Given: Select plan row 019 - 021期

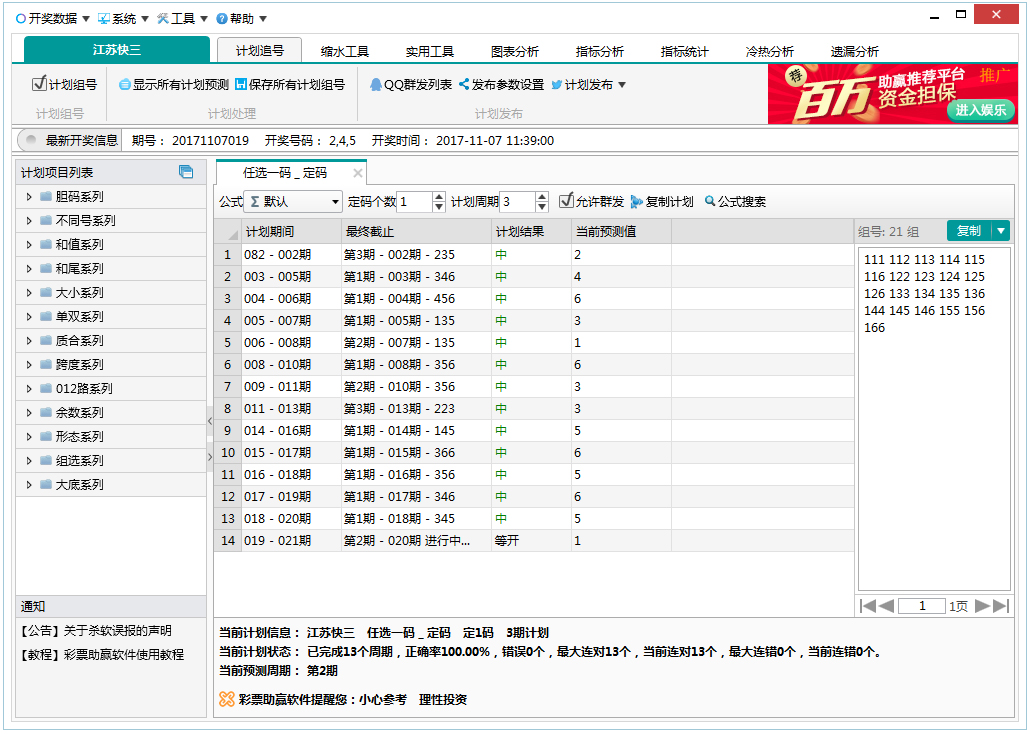Looking at the screenshot, I should tap(534, 541).
